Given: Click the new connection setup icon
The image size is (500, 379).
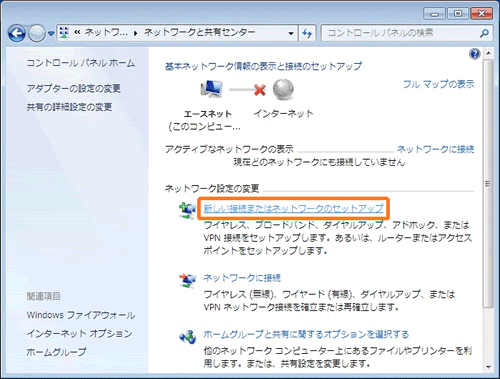Looking at the screenshot, I should tap(187, 210).
